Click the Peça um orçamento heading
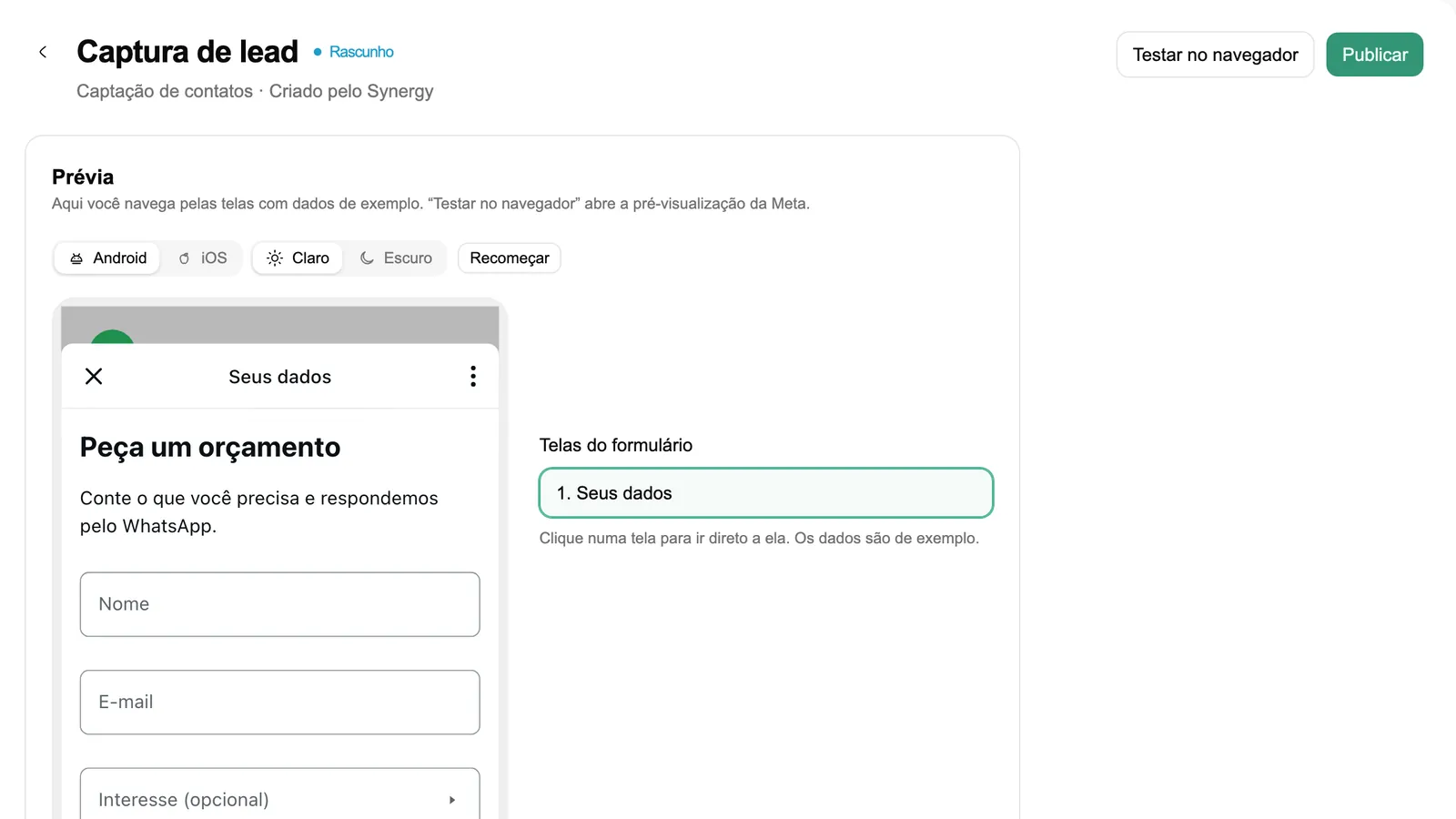1456x819 pixels. (210, 447)
